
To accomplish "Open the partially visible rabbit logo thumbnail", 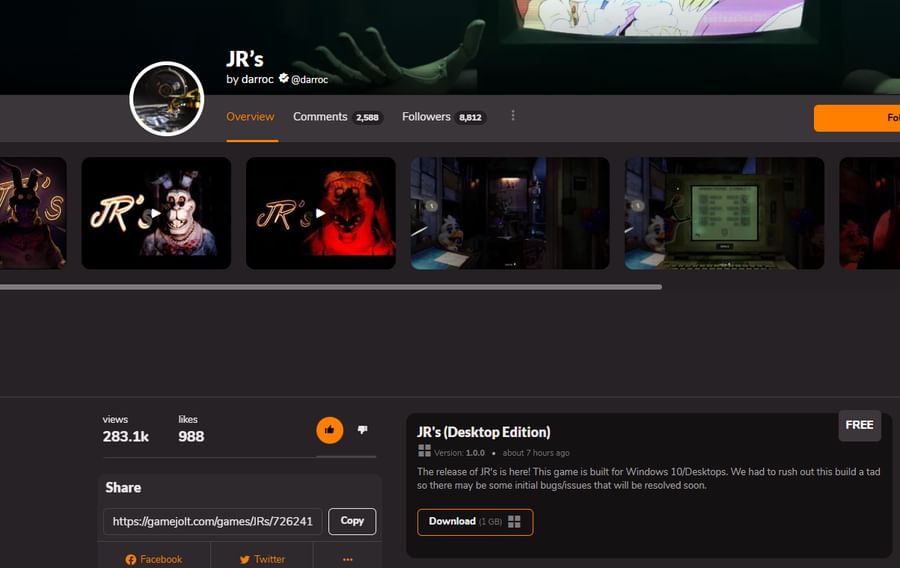I will click(x=33, y=213).
